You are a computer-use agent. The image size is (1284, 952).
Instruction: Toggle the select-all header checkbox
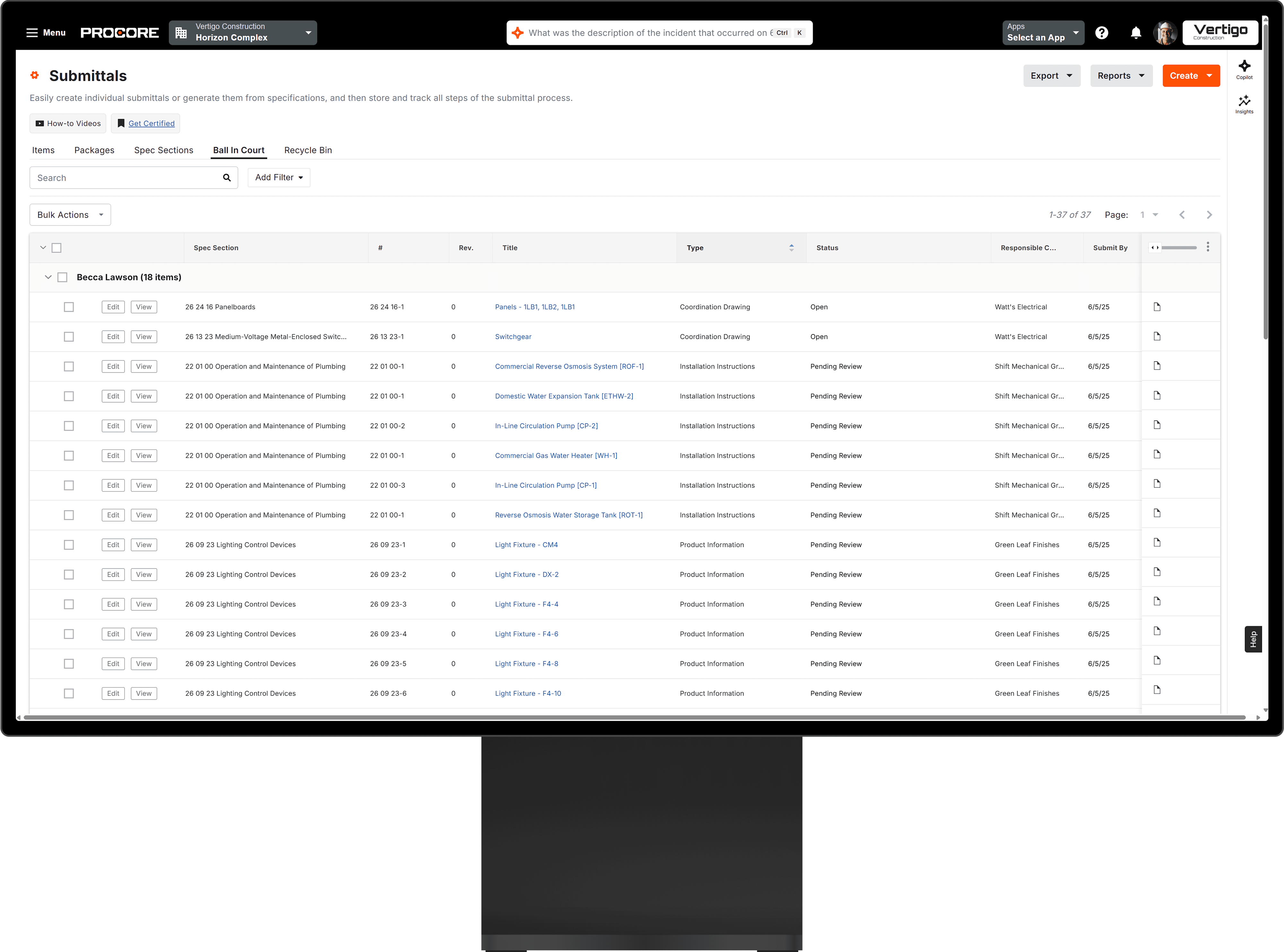click(56, 248)
